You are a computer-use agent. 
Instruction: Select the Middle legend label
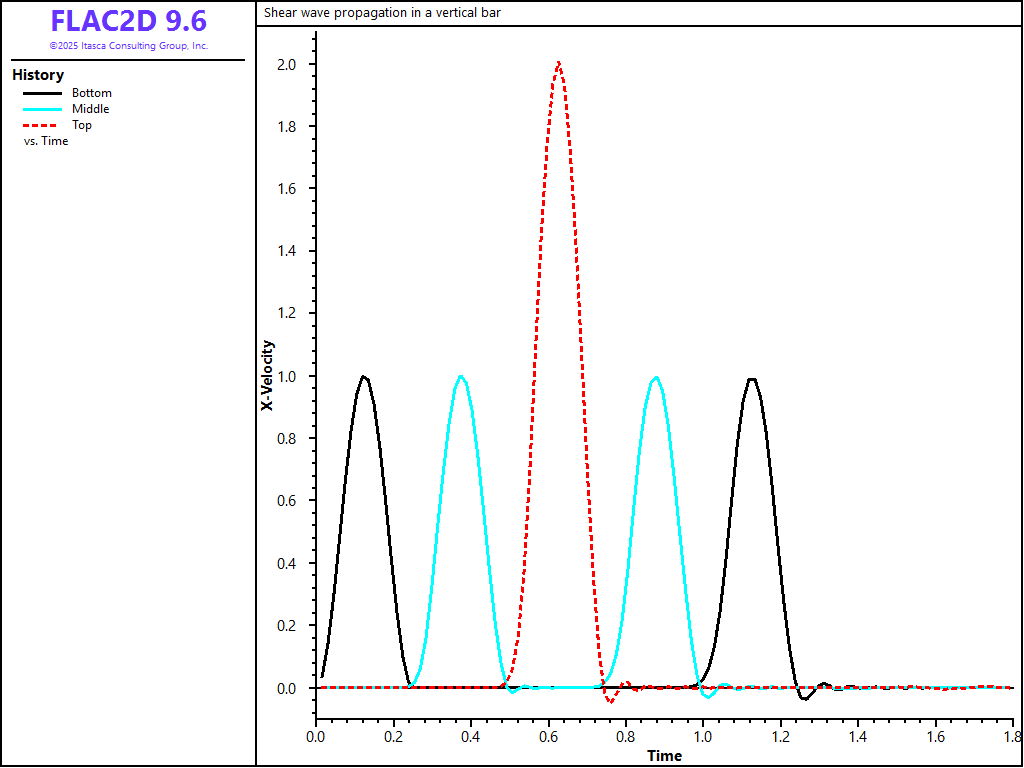tap(90, 109)
